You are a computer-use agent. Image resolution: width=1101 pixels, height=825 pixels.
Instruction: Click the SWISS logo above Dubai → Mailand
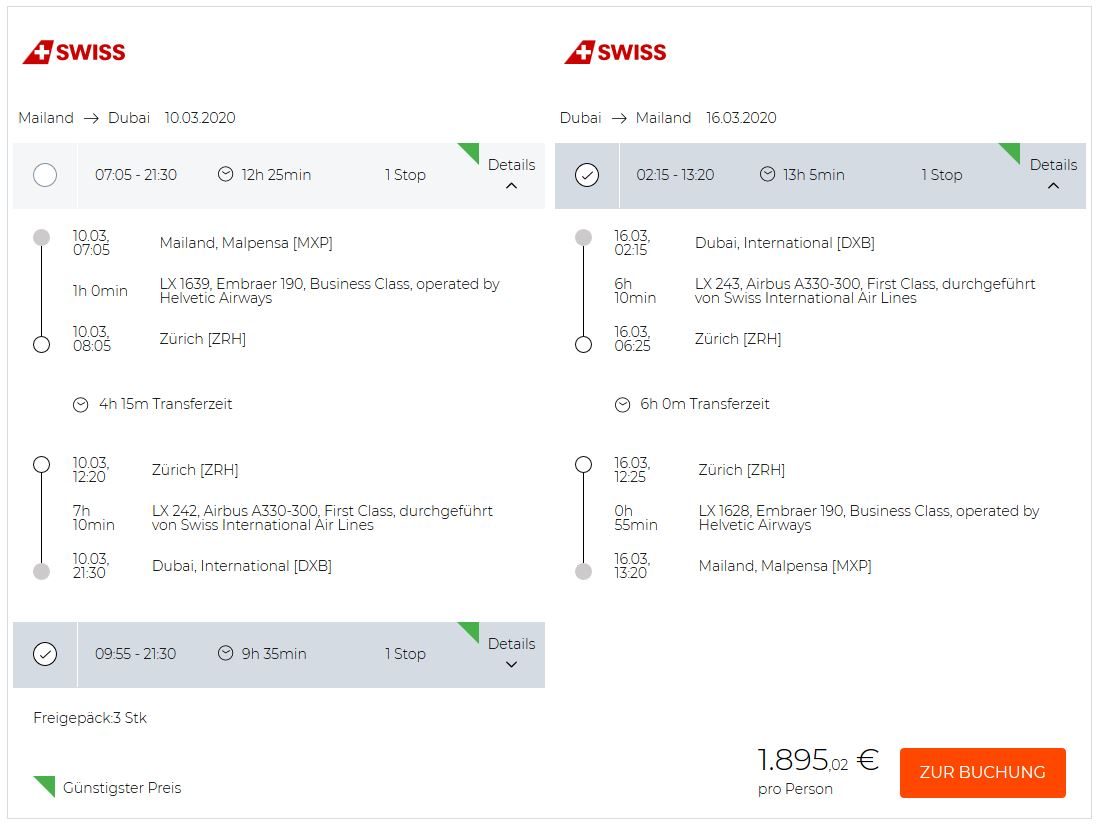(615, 52)
